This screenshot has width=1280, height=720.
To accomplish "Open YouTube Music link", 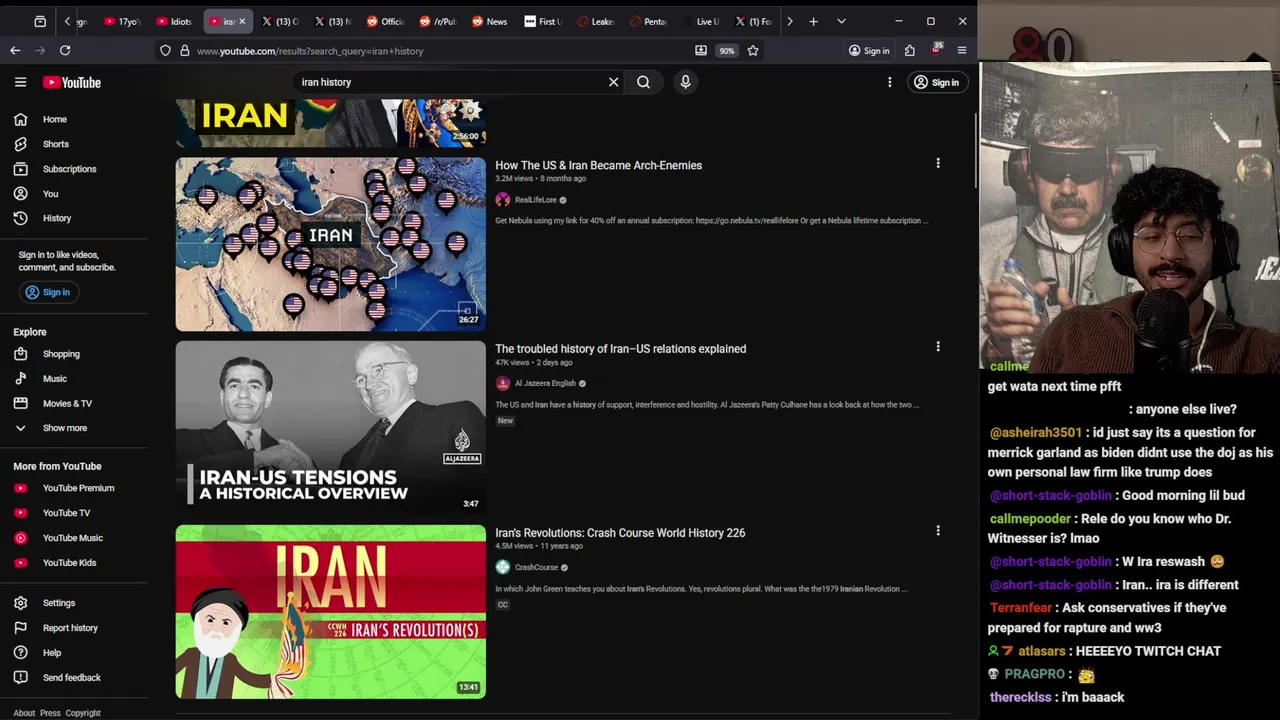I will [72, 538].
